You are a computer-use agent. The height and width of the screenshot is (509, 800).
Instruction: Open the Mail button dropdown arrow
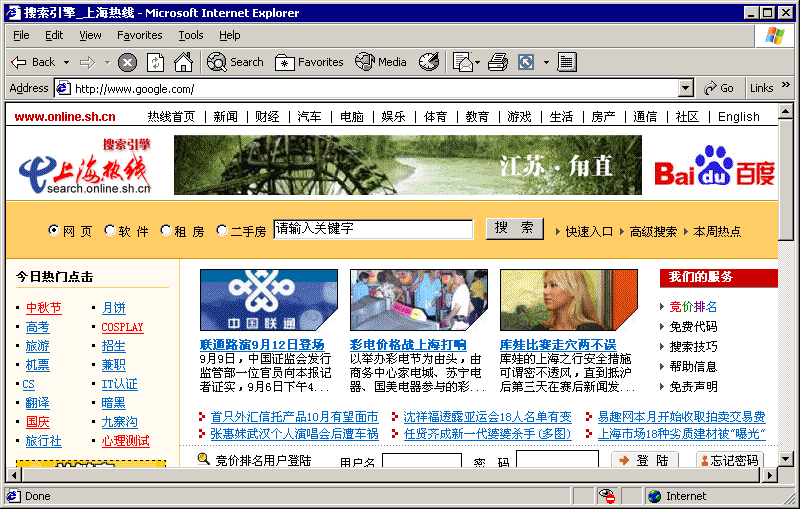[478, 62]
